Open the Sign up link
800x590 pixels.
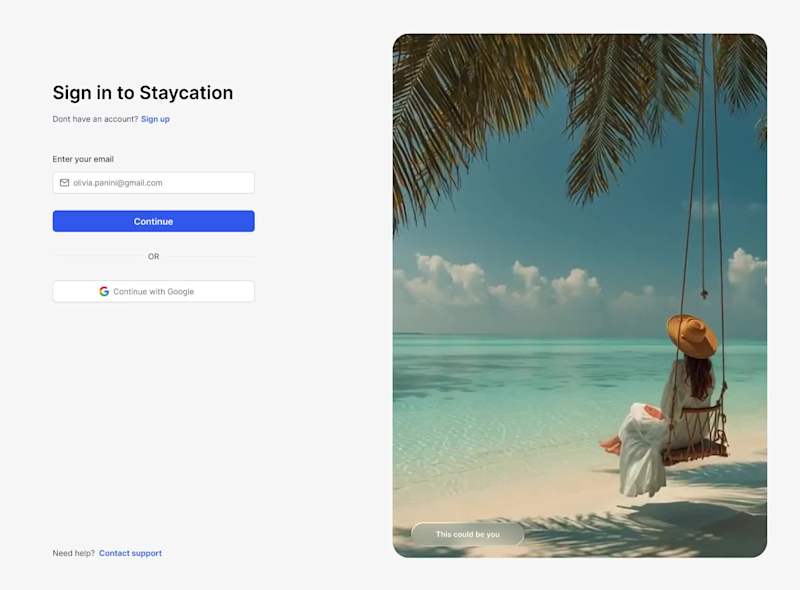[x=155, y=119]
